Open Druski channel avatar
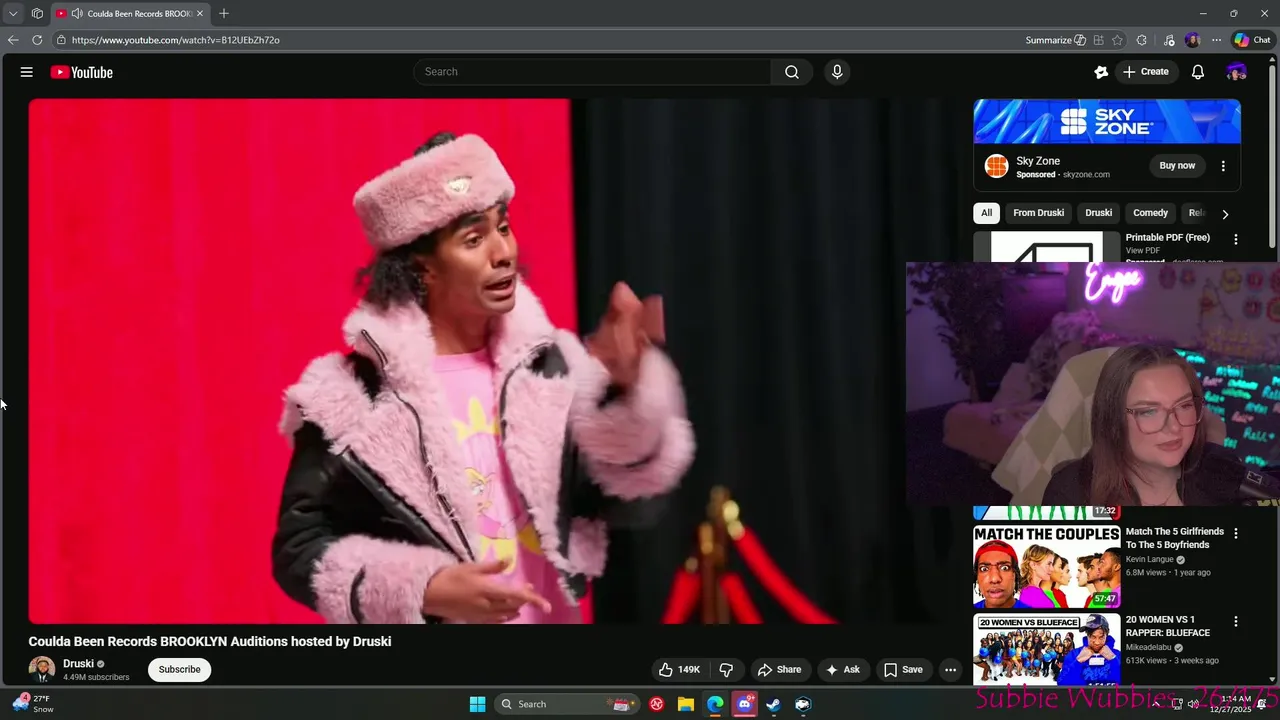 pyautogui.click(x=42, y=670)
